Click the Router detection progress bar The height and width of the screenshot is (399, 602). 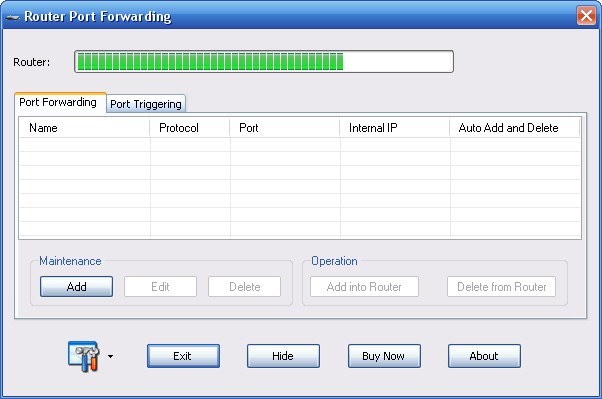[x=264, y=61]
